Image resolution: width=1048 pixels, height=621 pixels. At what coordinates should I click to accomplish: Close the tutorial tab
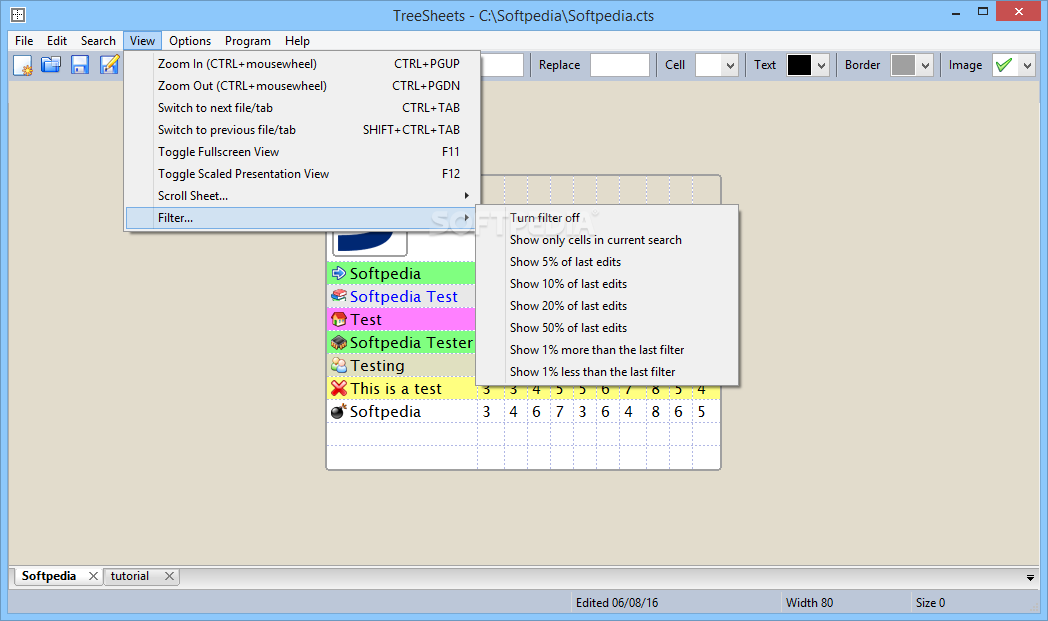(169, 576)
